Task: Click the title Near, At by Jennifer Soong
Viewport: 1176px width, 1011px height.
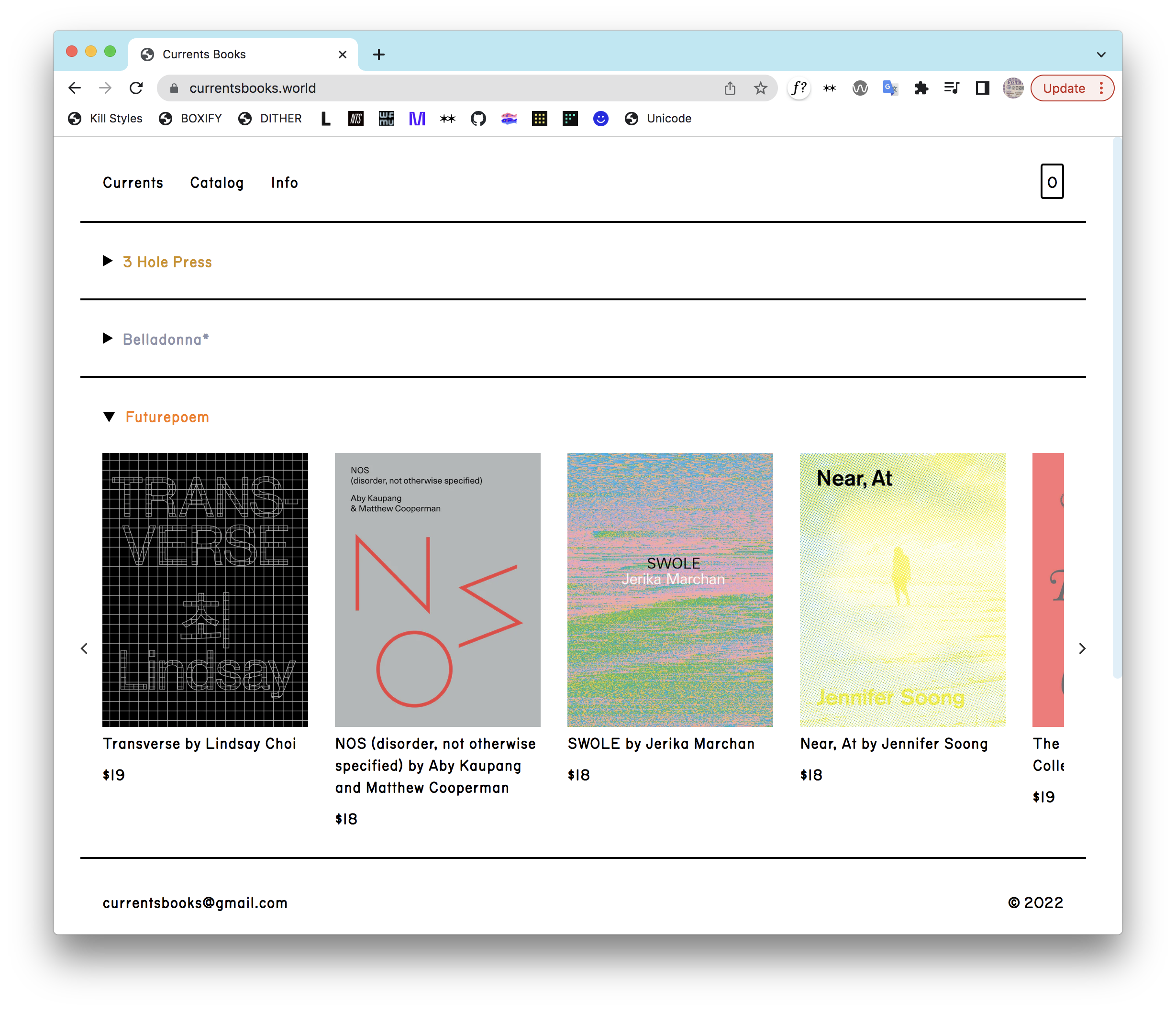Action: point(894,744)
